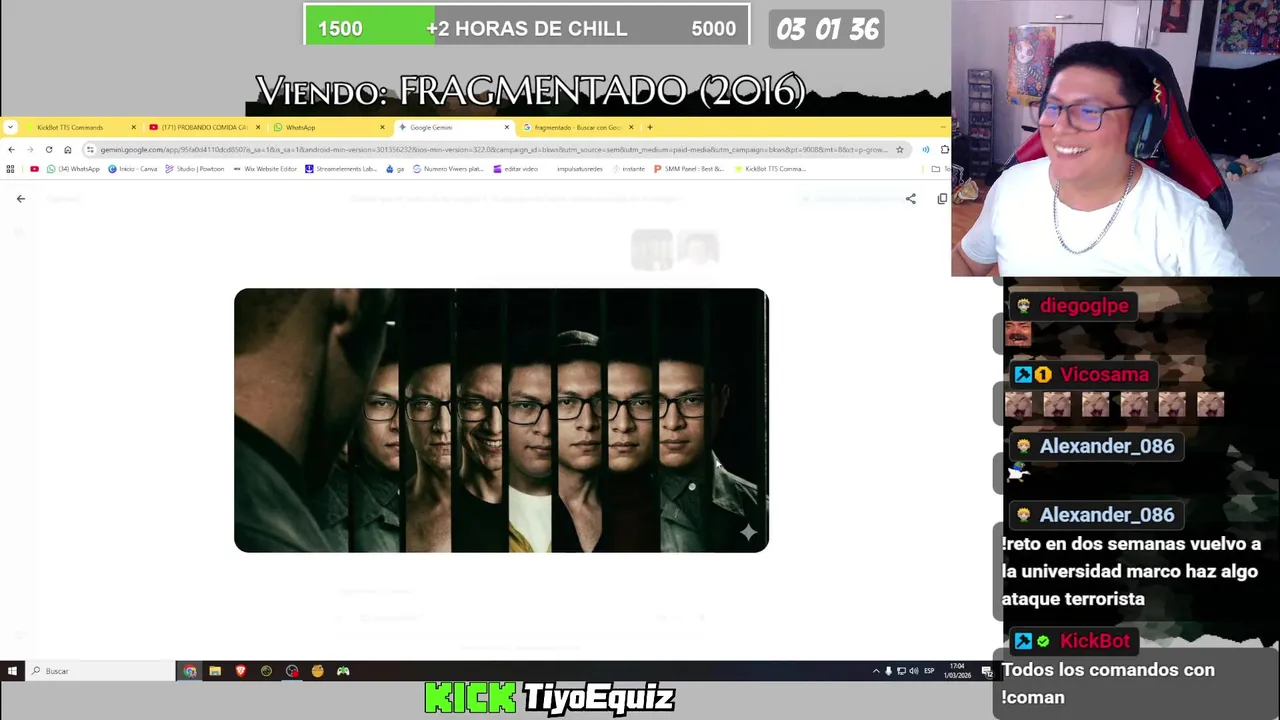Open the editar video bookmark

tap(516, 169)
